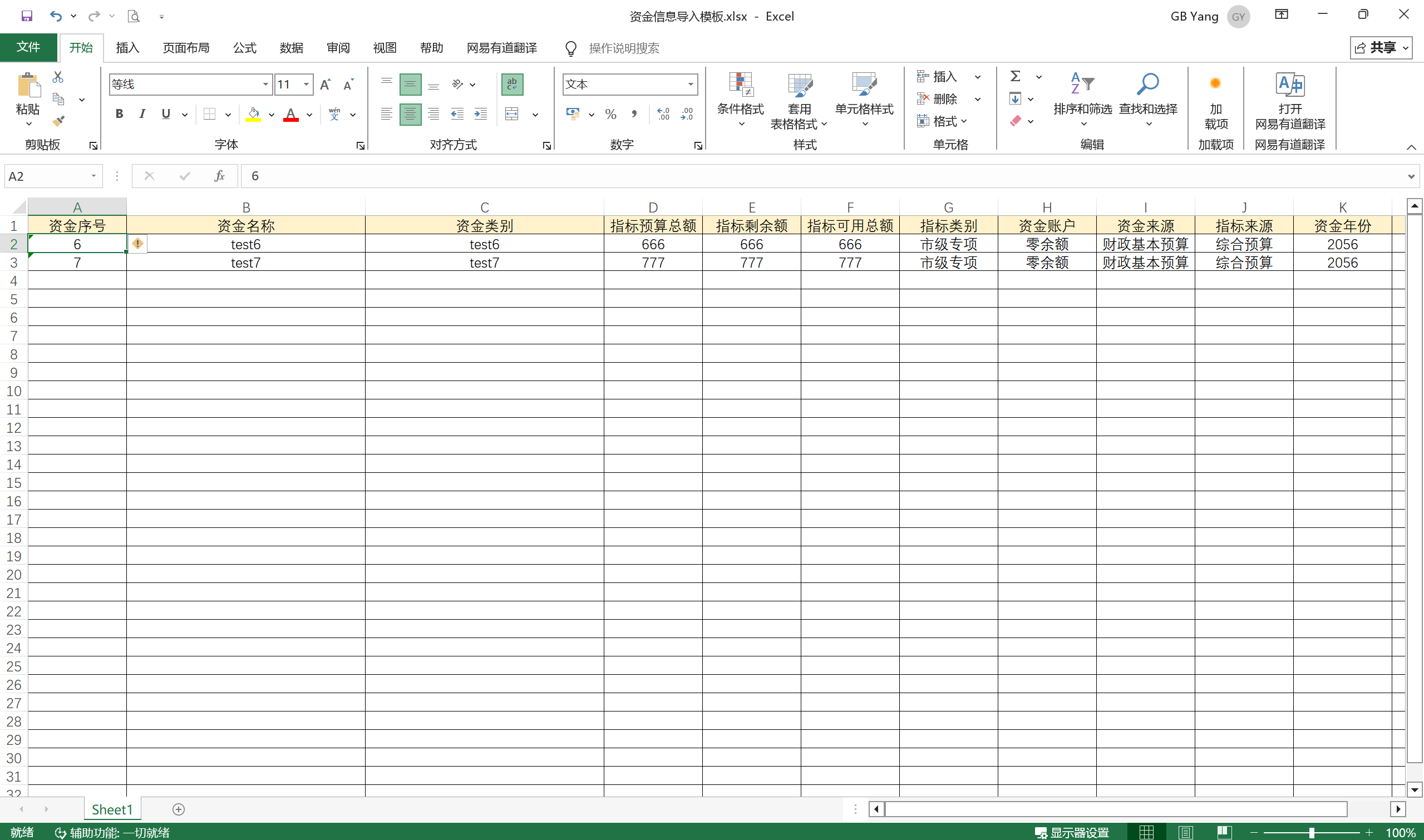Decrease decimal places
This screenshot has width=1424, height=840.
(x=687, y=115)
